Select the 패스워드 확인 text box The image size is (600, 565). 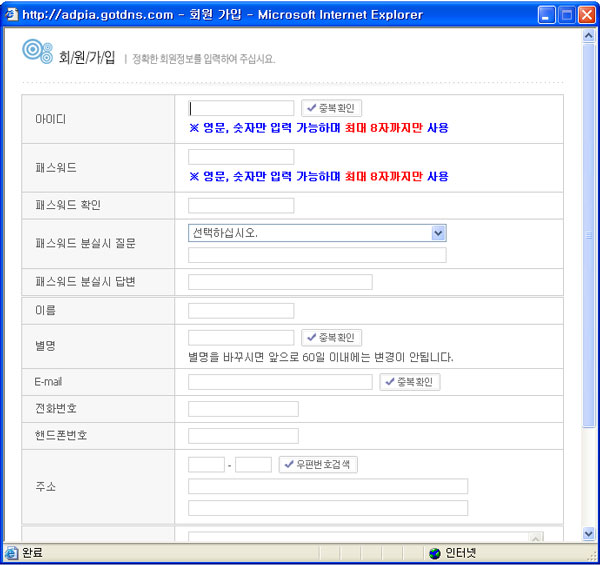point(241,205)
